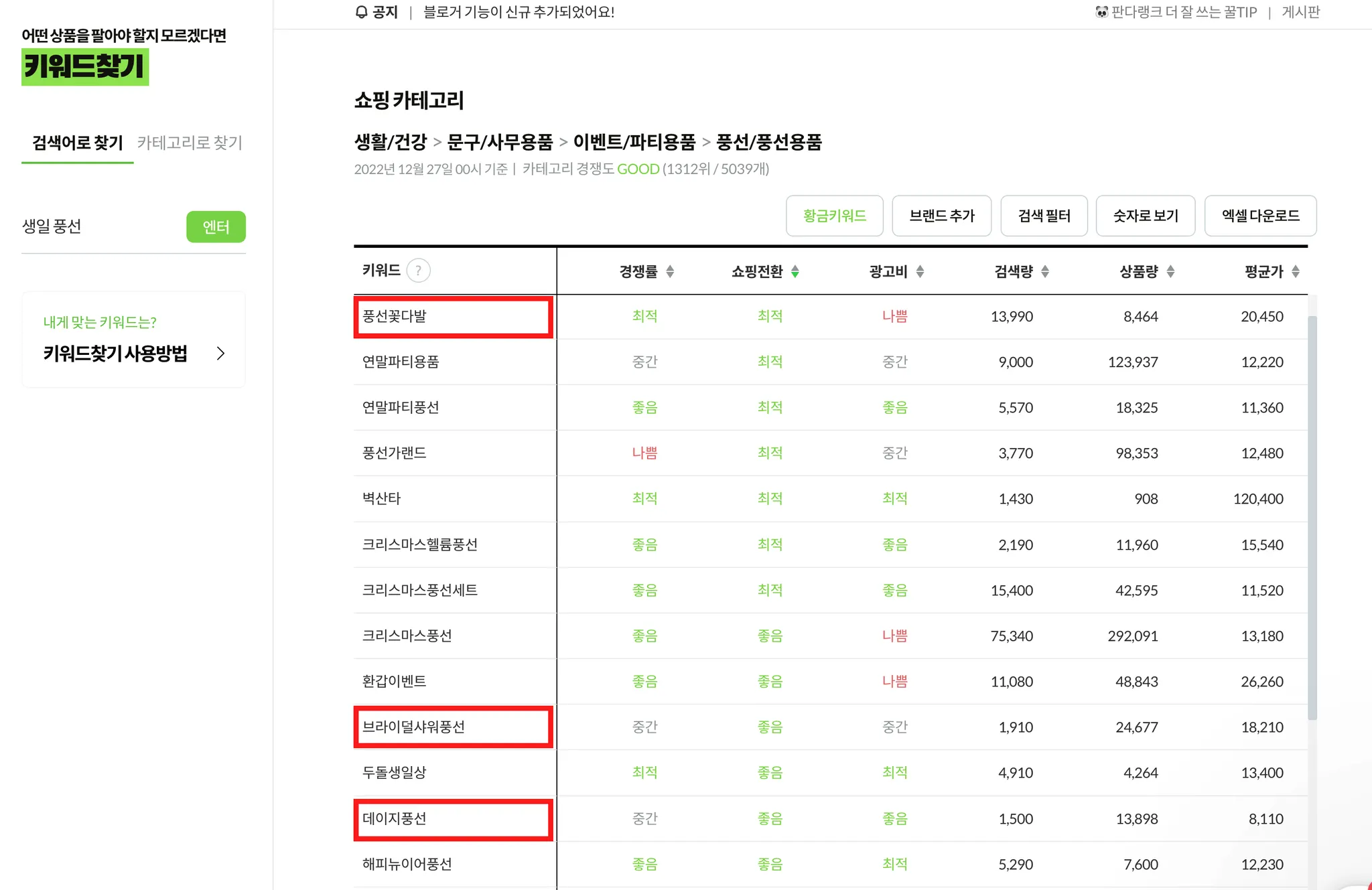This screenshot has width=1372, height=890.
Task: Open 키워드찾기 사용방법 chevron arrow
Action: pos(220,354)
